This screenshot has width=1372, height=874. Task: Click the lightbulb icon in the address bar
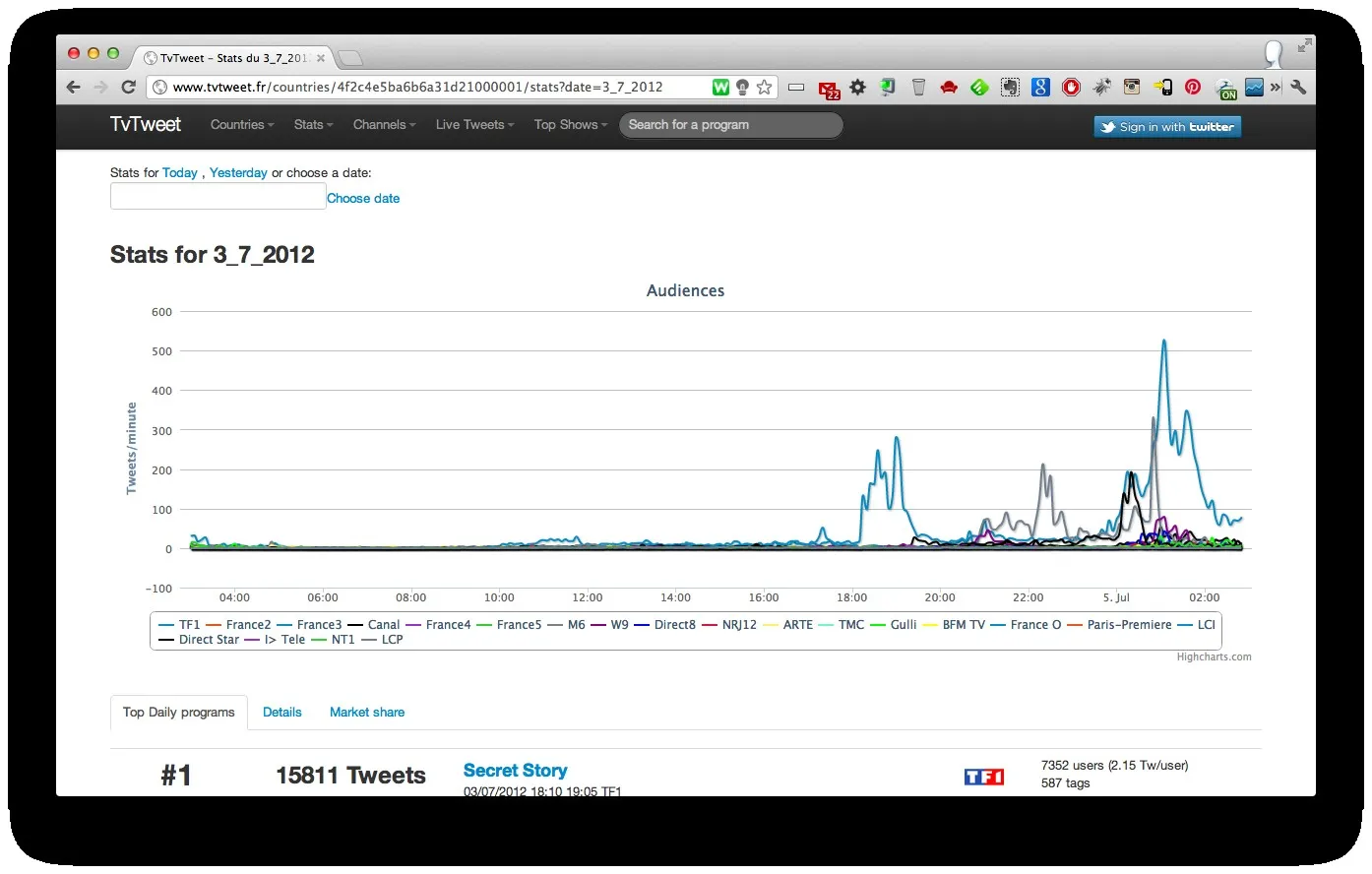743,88
